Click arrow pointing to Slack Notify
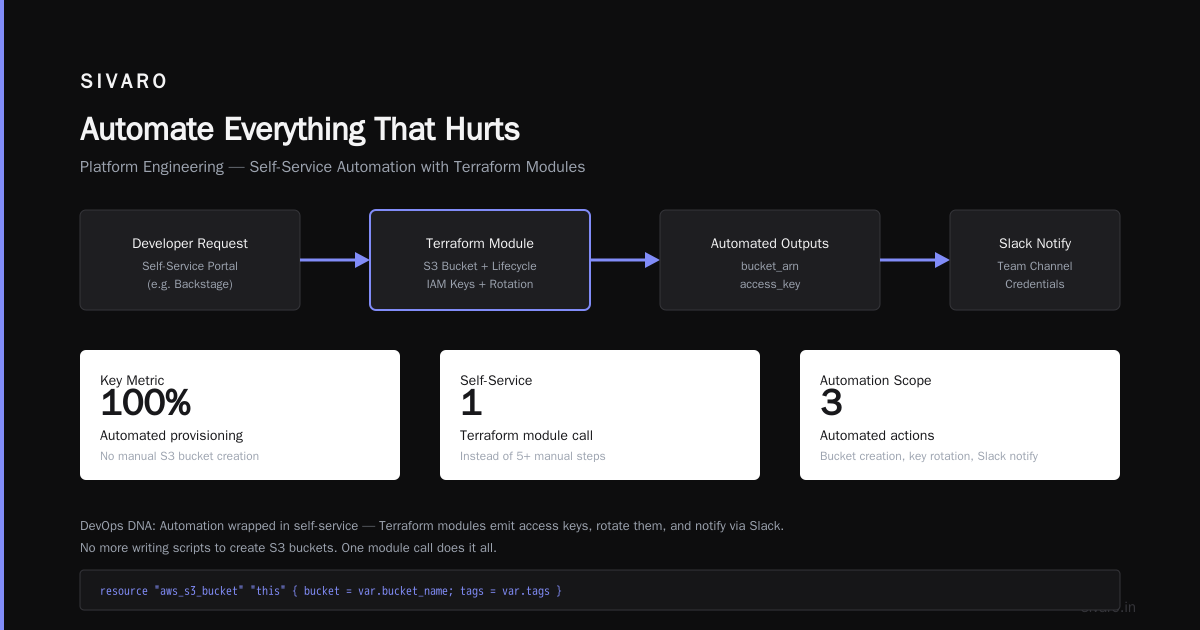Image resolution: width=1200 pixels, height=630 pixels. (x=915, y=260)
